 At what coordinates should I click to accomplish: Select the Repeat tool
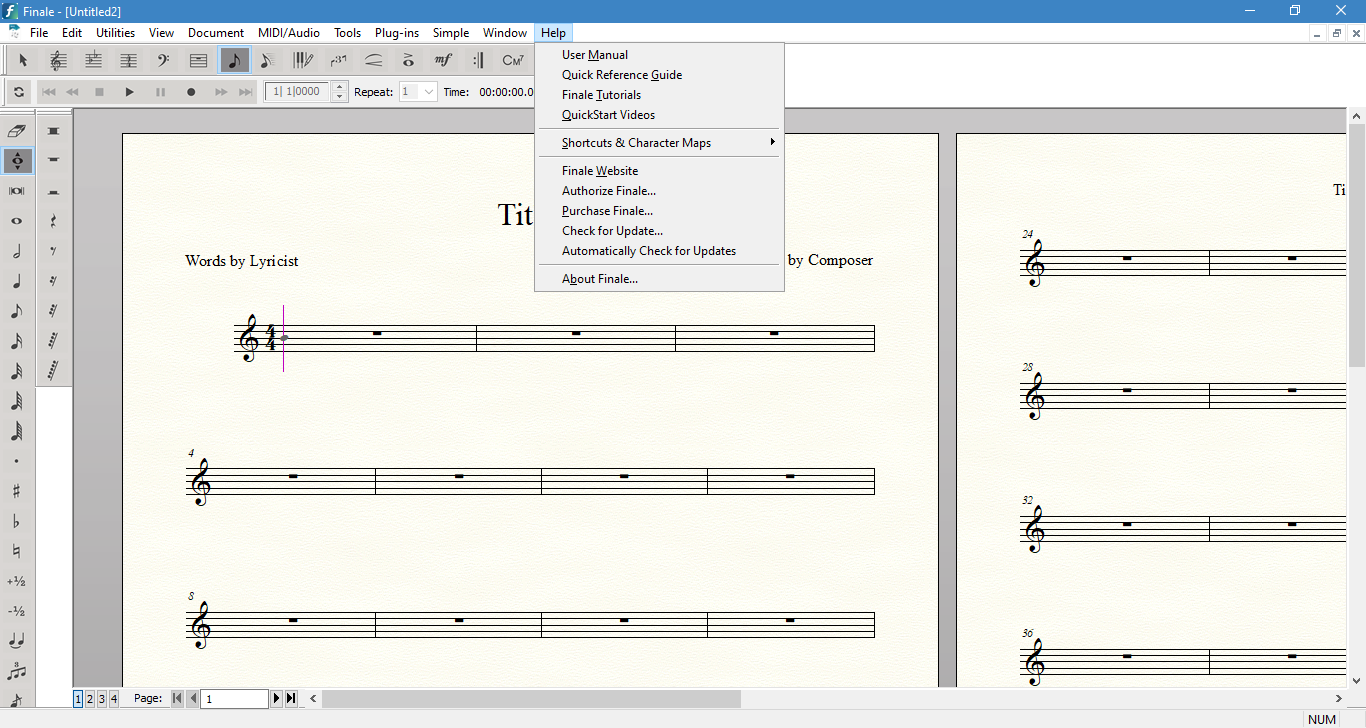(478, 60)
